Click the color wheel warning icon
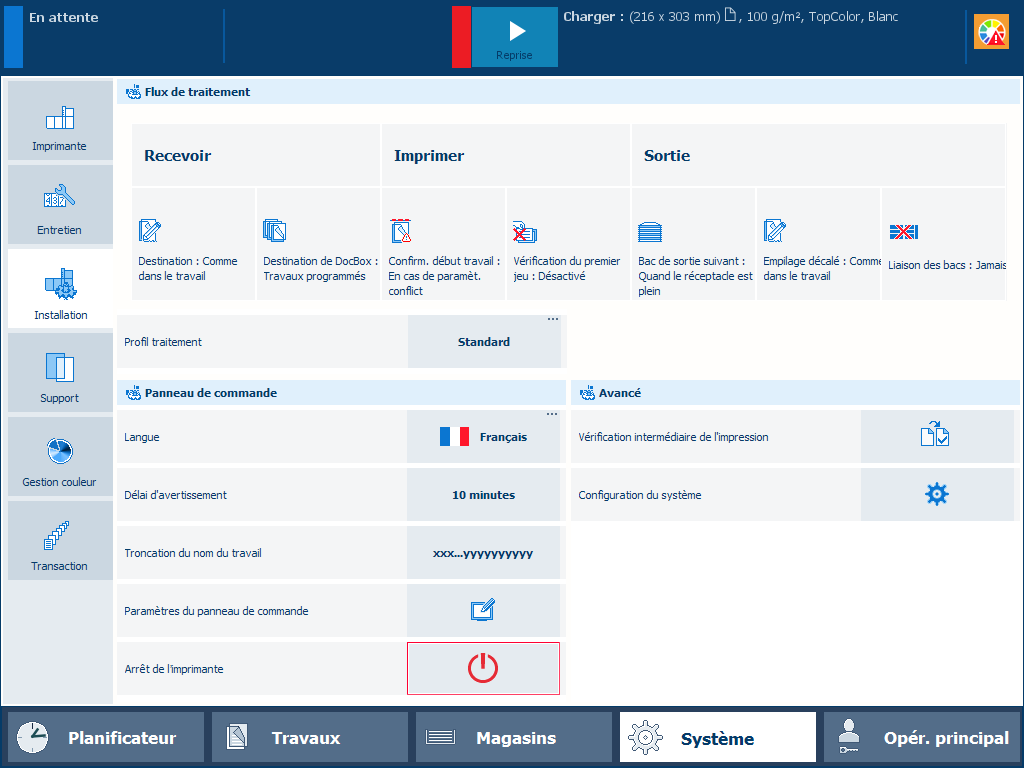Screen dimensions: 1024x768 [x=991, y=33]
